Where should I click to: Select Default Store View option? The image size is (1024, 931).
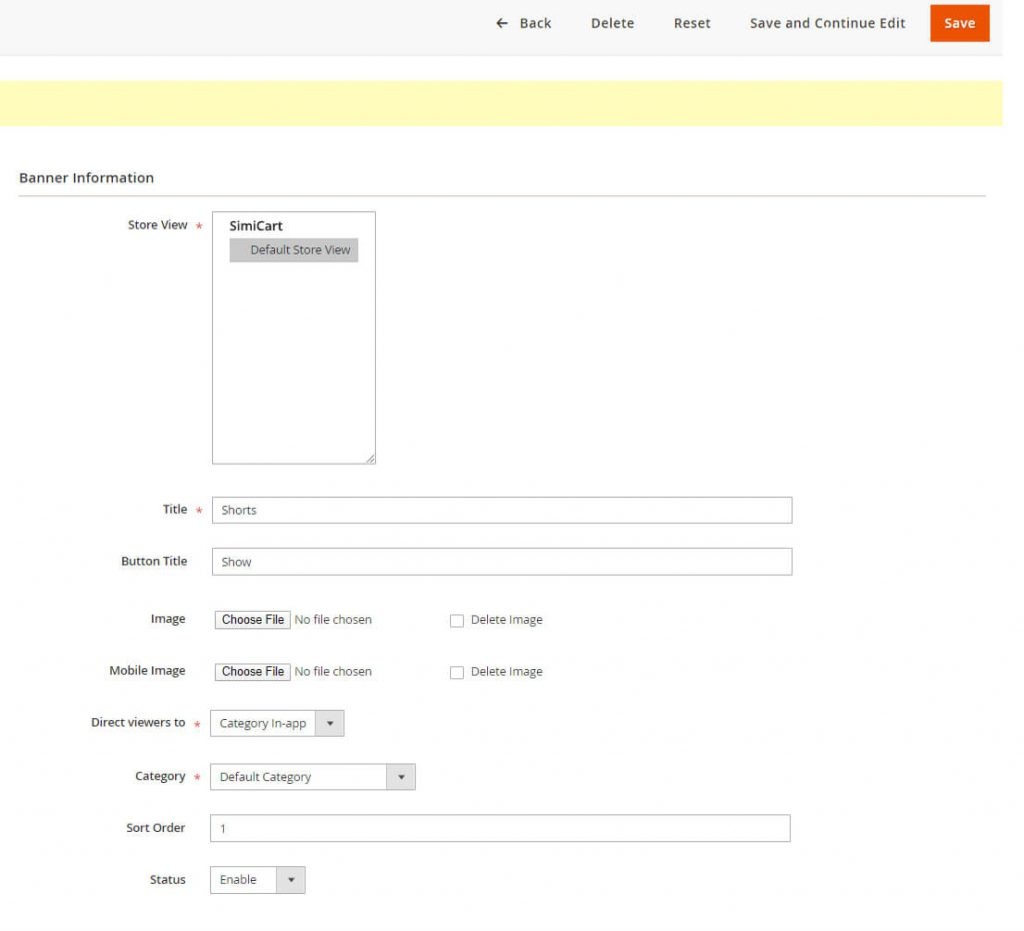pos(294,250)
